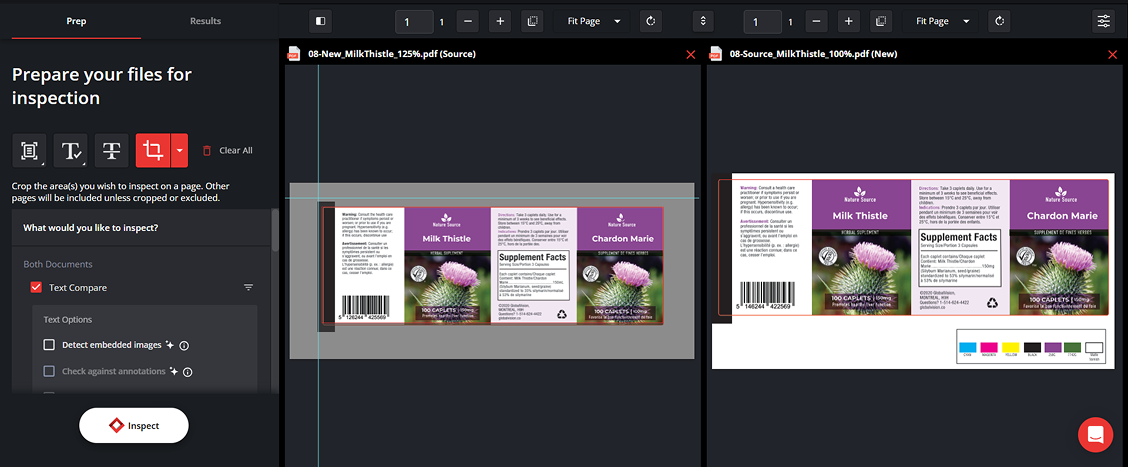This screenshot has height=467, width=1128.
Task: Click Chardon Marie title in New document
Action: tap(1062, 216)
